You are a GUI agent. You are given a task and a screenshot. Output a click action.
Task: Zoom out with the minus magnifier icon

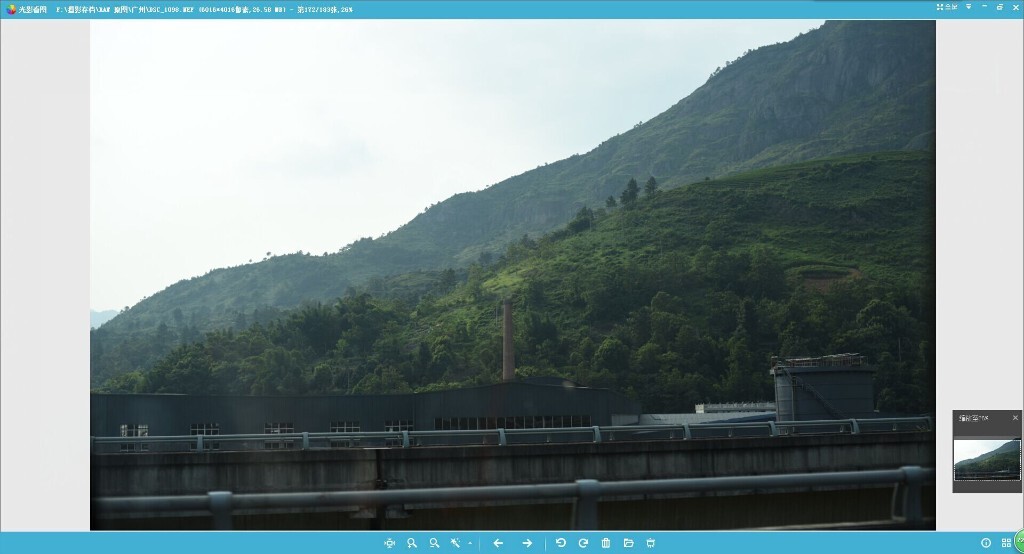pos(434,543)
